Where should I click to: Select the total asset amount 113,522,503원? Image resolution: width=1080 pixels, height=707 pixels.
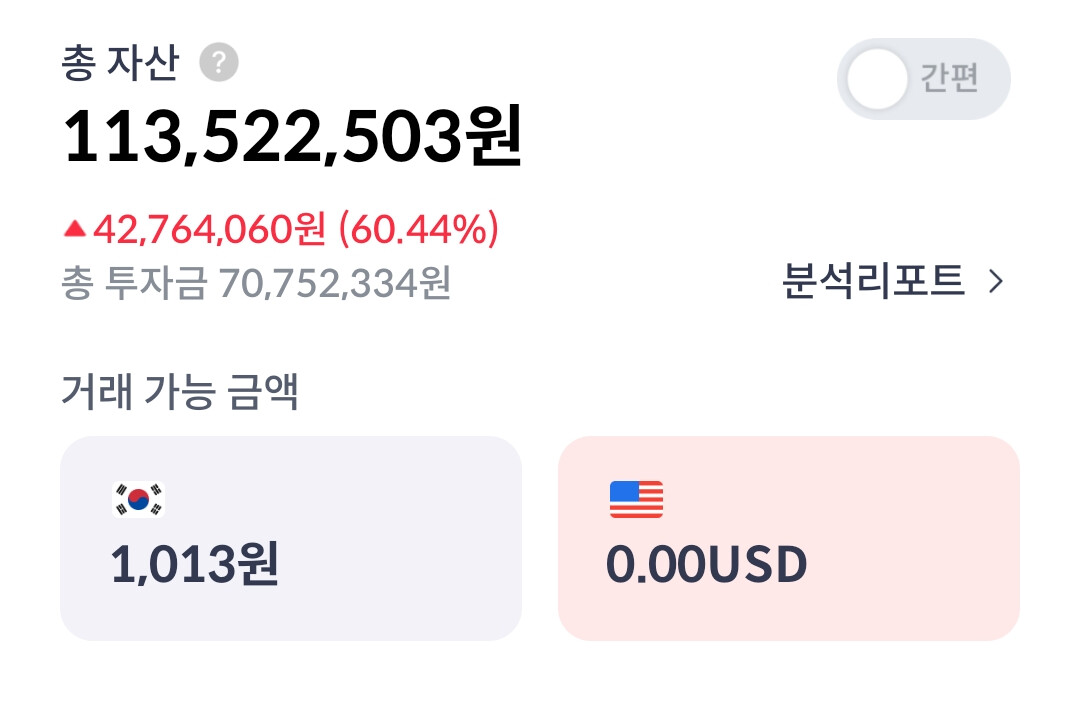tap(292, 136)
